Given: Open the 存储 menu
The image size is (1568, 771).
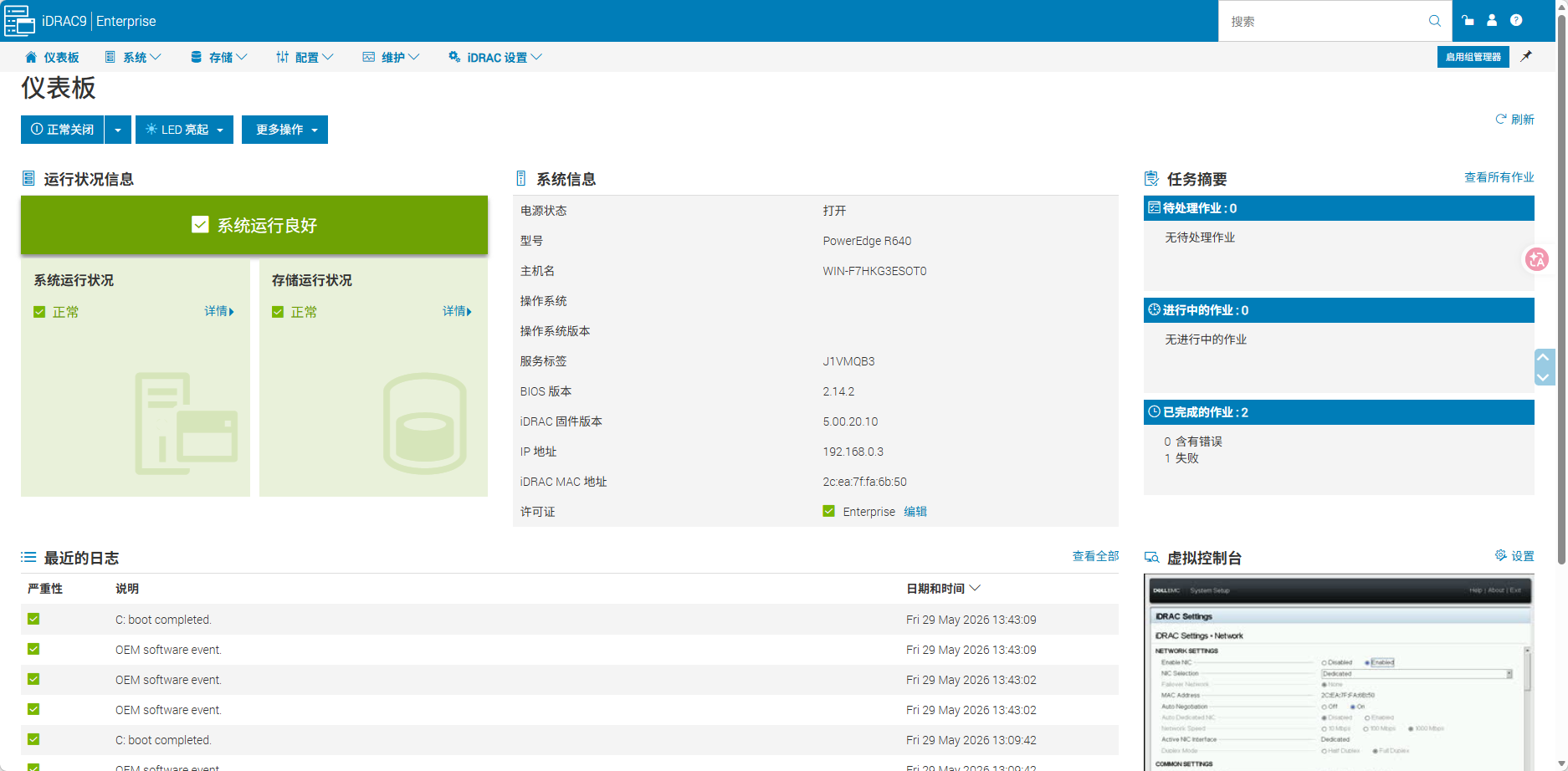Looking at the screenshot, I should (x=218, y=57).
